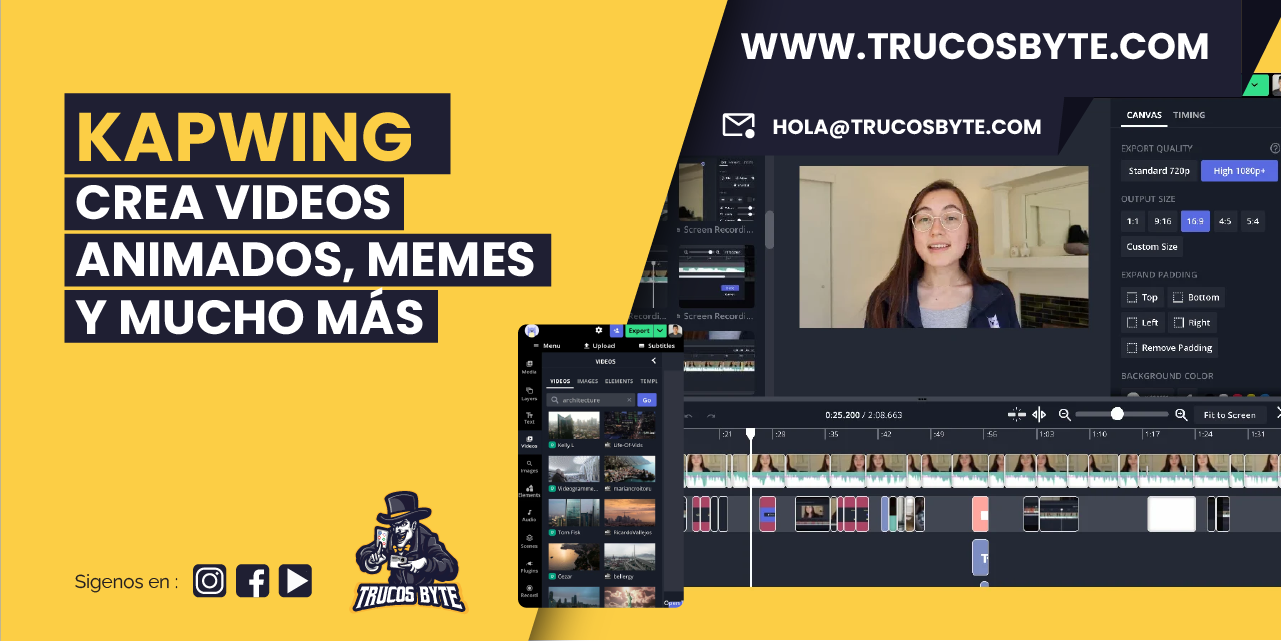Choose 1:1 output size
This screenshot has height=641, width=1281.
point(1133,221)
